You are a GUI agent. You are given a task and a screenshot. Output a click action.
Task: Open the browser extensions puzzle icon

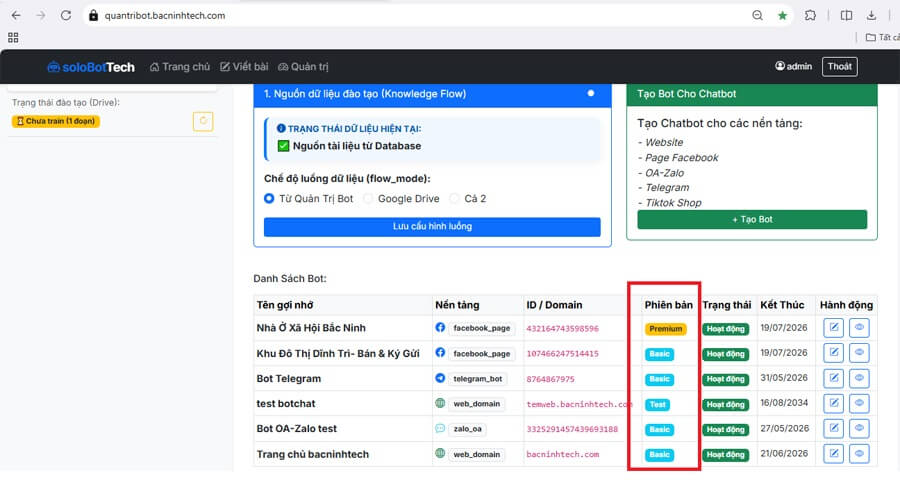tap(810, 16)
